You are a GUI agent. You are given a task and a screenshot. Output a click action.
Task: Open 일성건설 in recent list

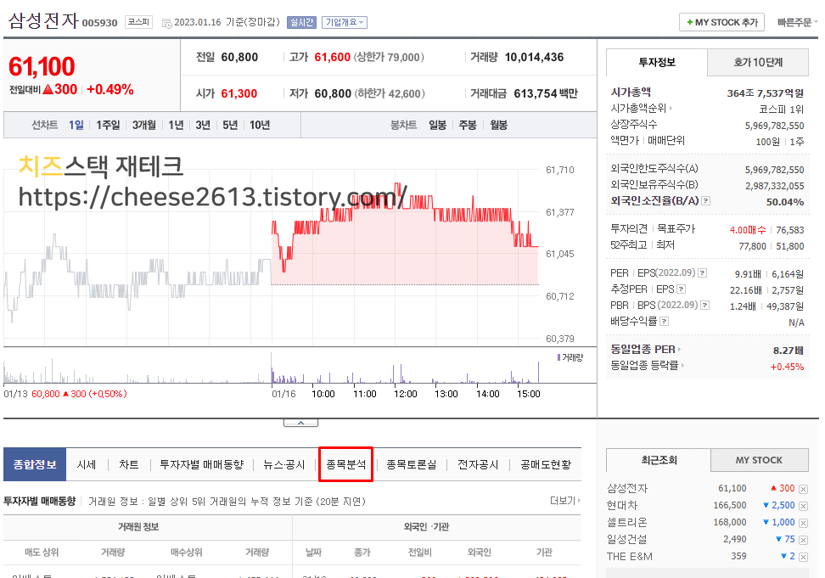tap(627, 539)
